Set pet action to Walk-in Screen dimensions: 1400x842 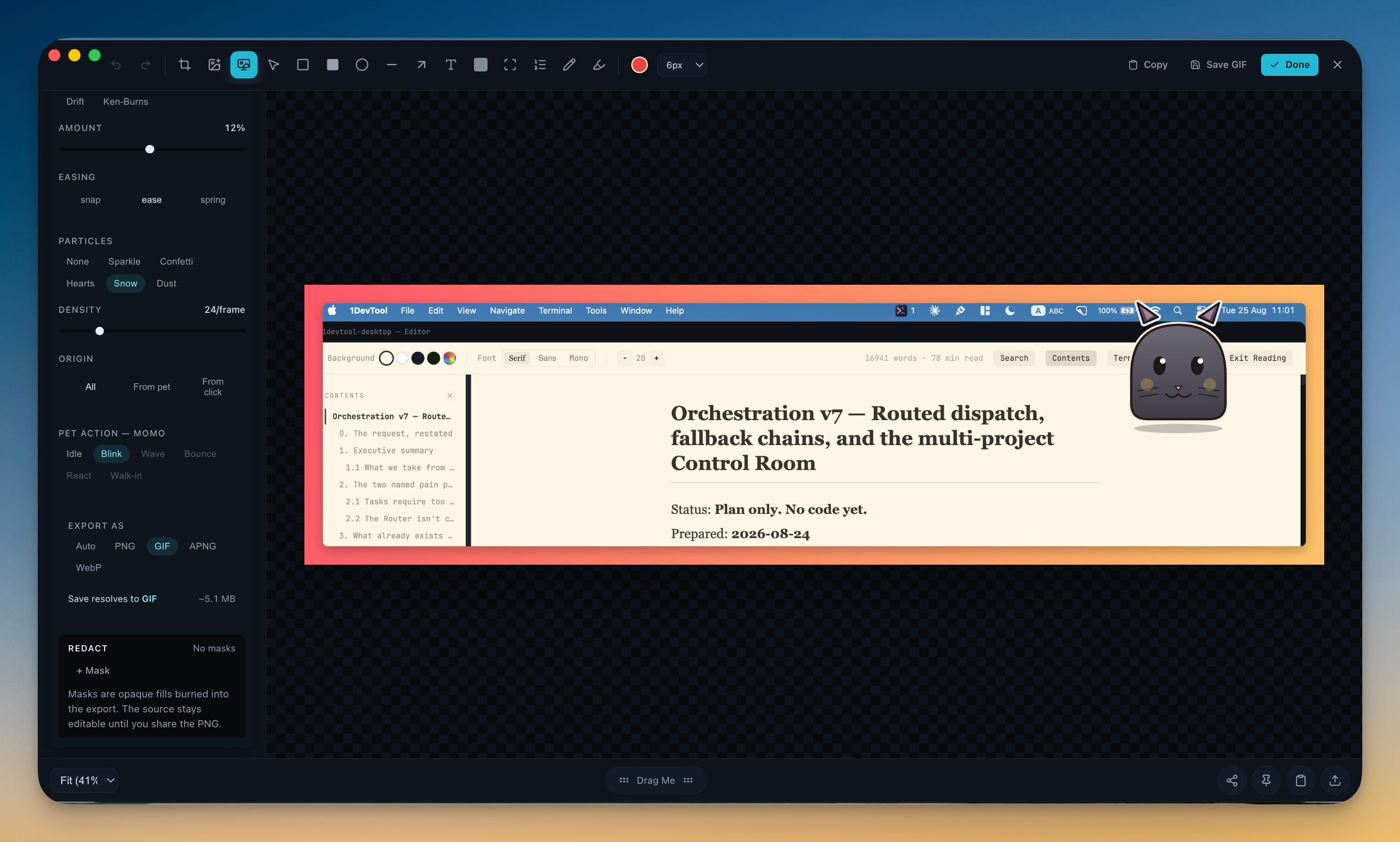[126, 475]
